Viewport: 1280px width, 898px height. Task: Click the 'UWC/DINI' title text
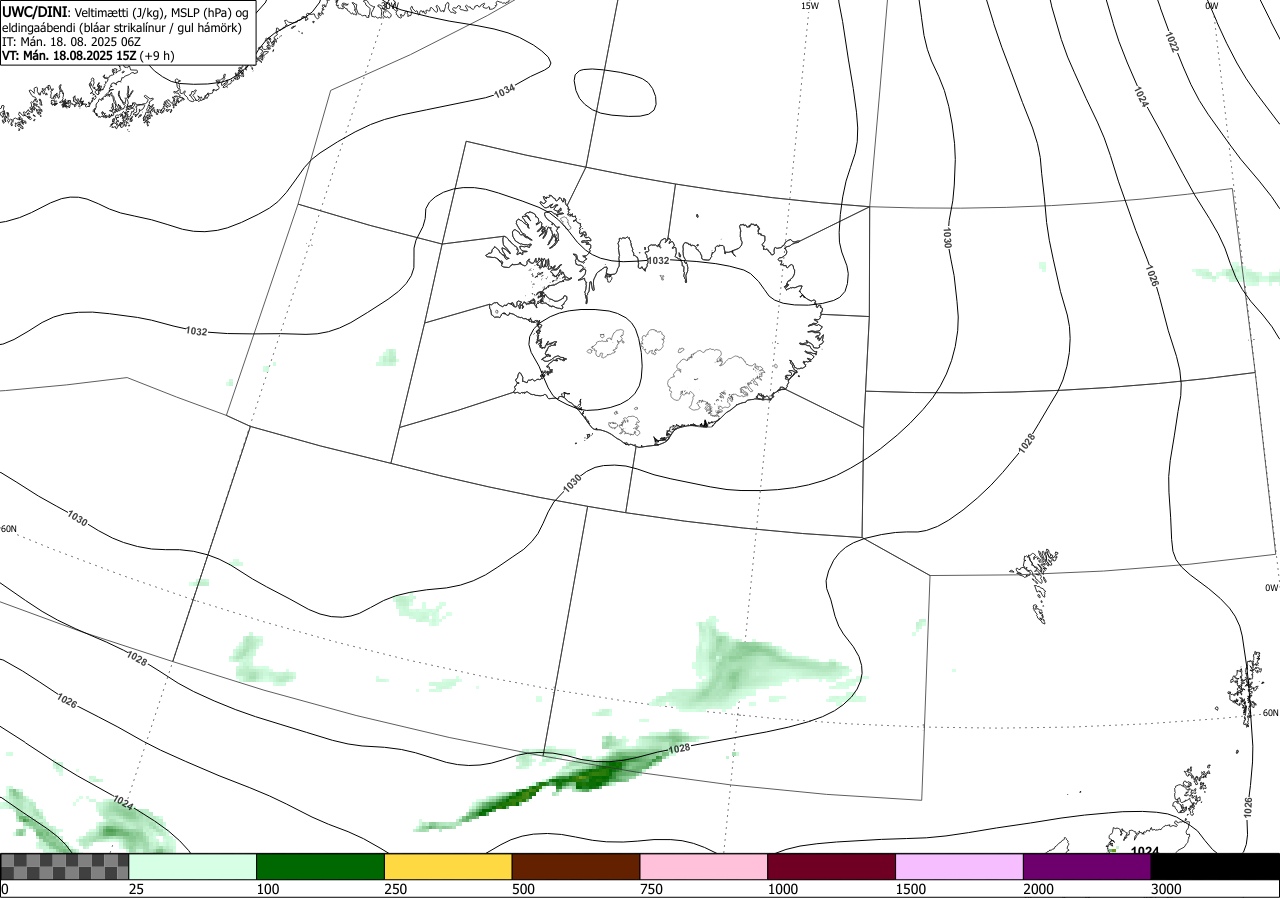click(34, 11)
